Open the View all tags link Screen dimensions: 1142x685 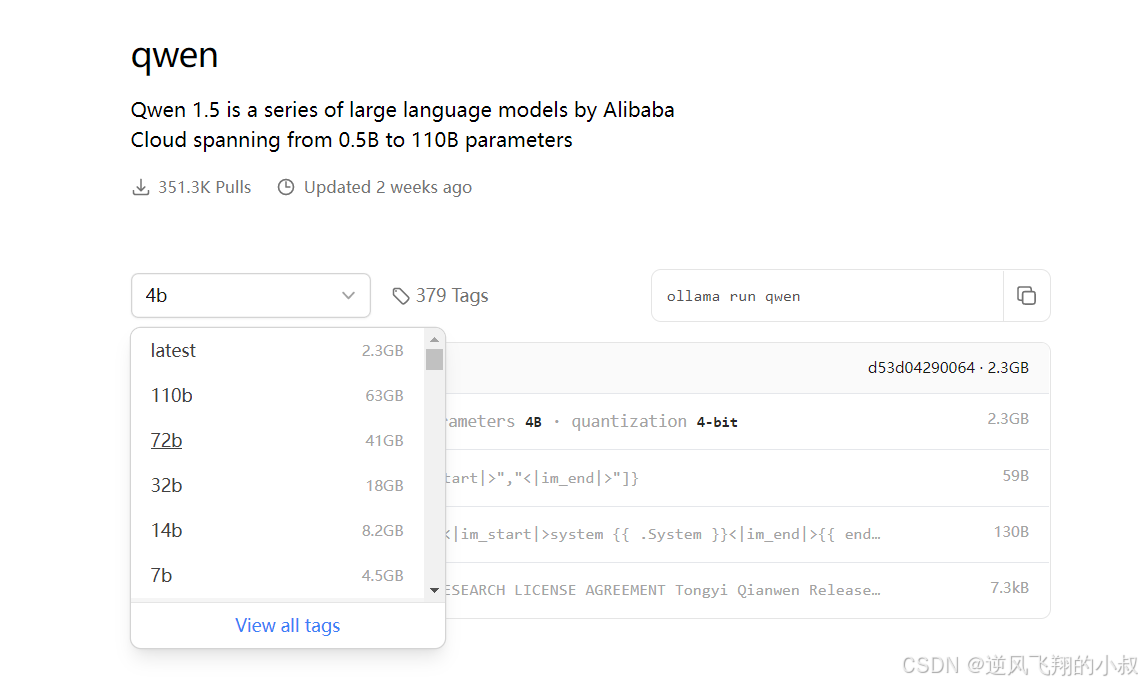pos(288,625)
